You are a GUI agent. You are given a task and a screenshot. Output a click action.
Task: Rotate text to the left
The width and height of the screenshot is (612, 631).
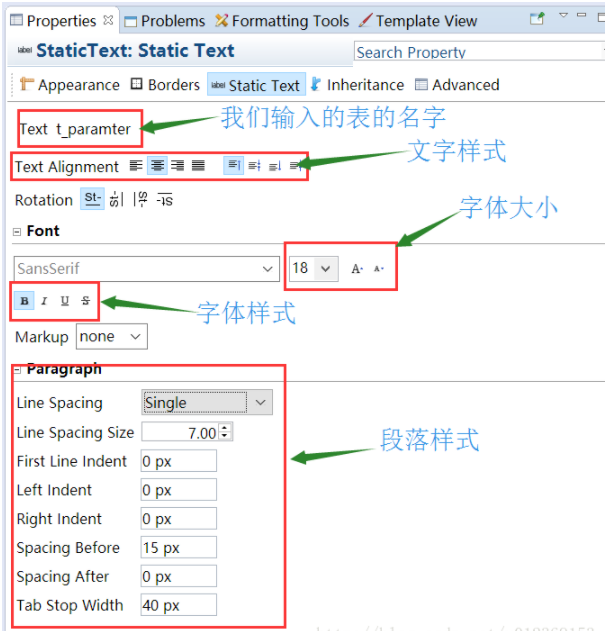coord(116,199)
